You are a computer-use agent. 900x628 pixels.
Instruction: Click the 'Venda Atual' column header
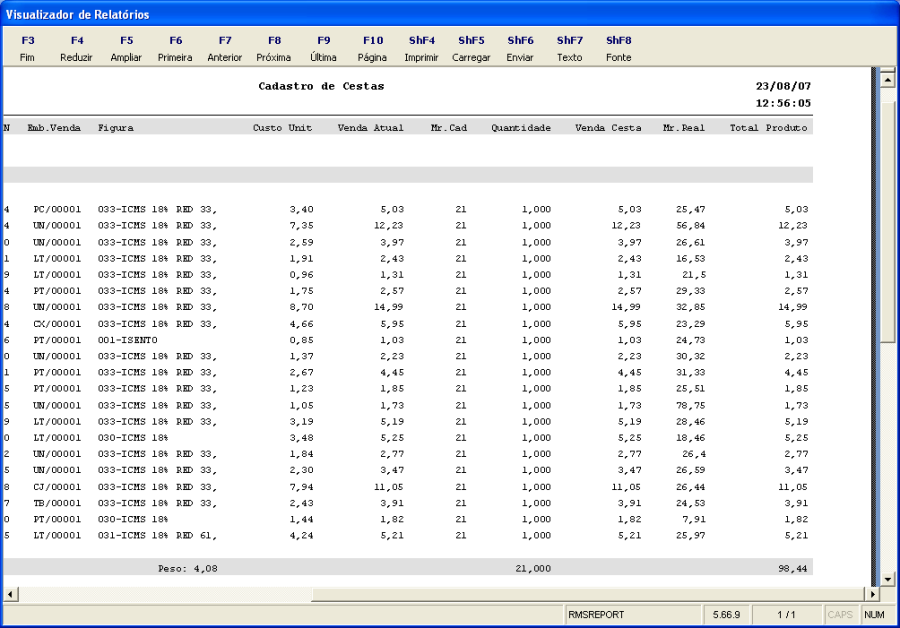(370, 127)
